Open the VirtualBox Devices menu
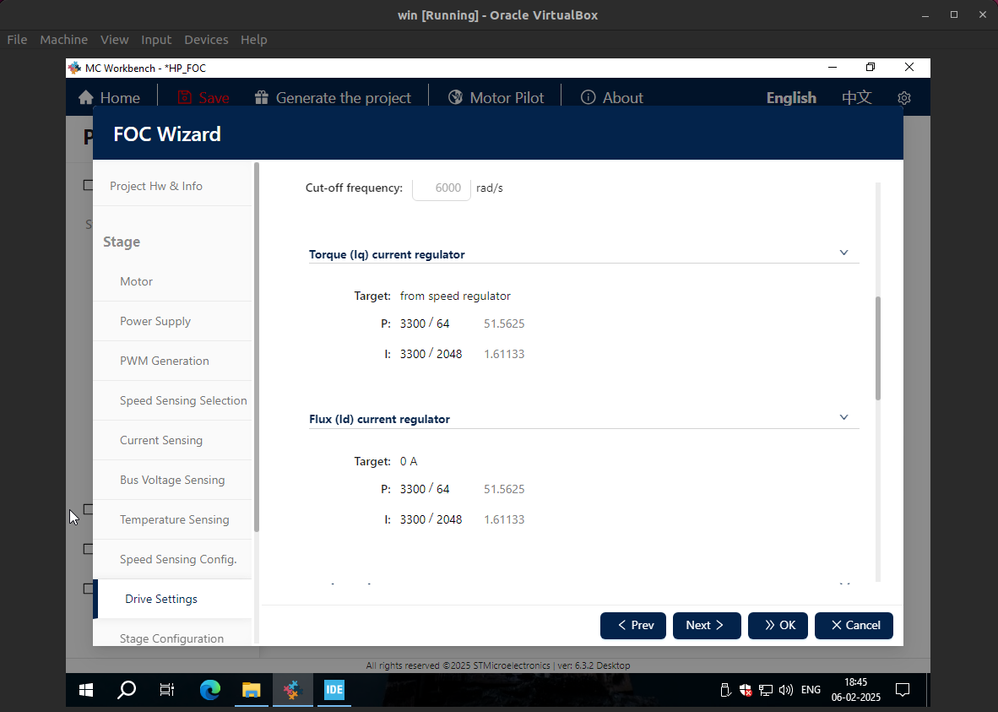 (206, 39)
